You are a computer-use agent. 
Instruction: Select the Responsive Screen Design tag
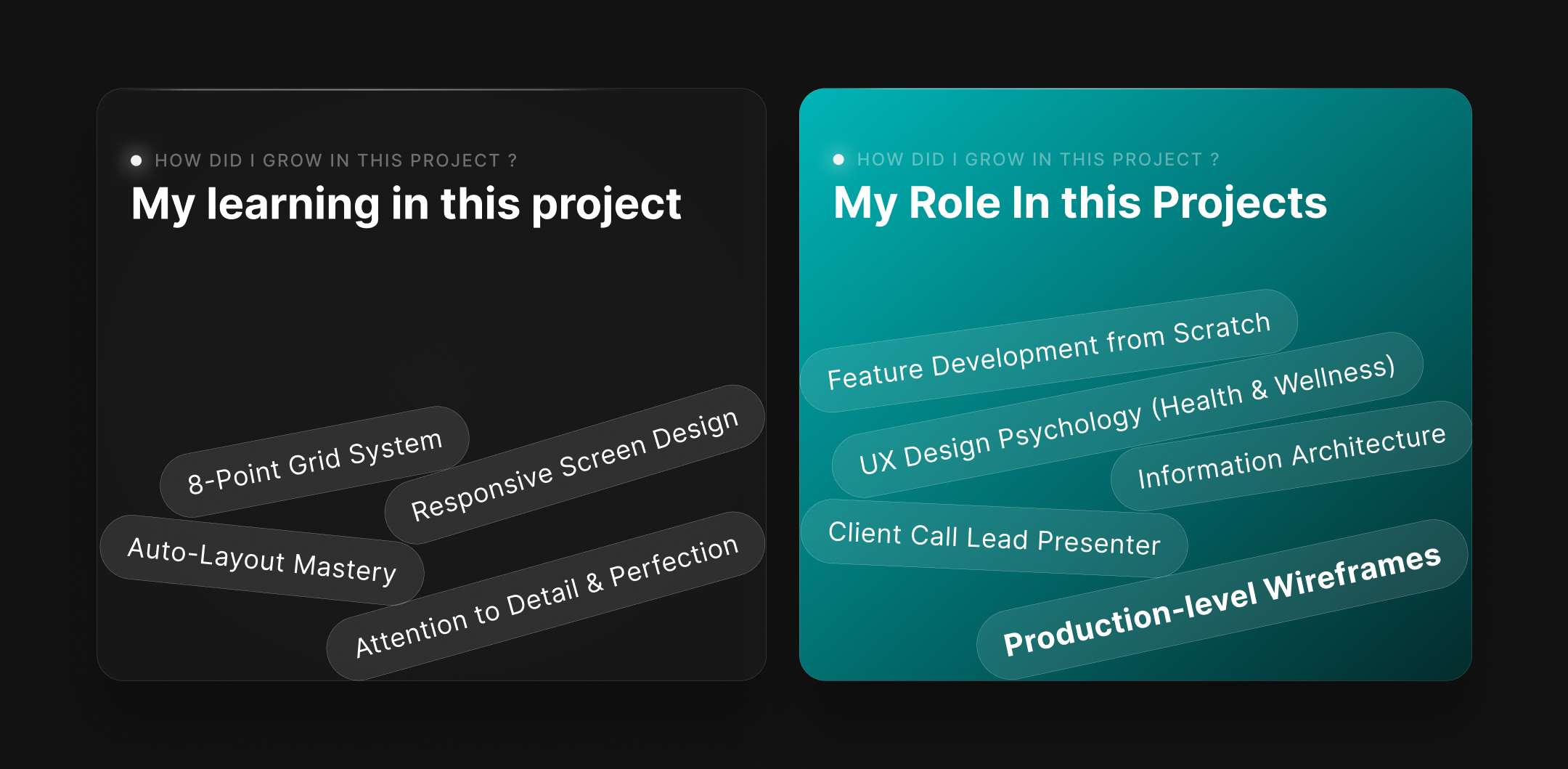click(574, 465)
